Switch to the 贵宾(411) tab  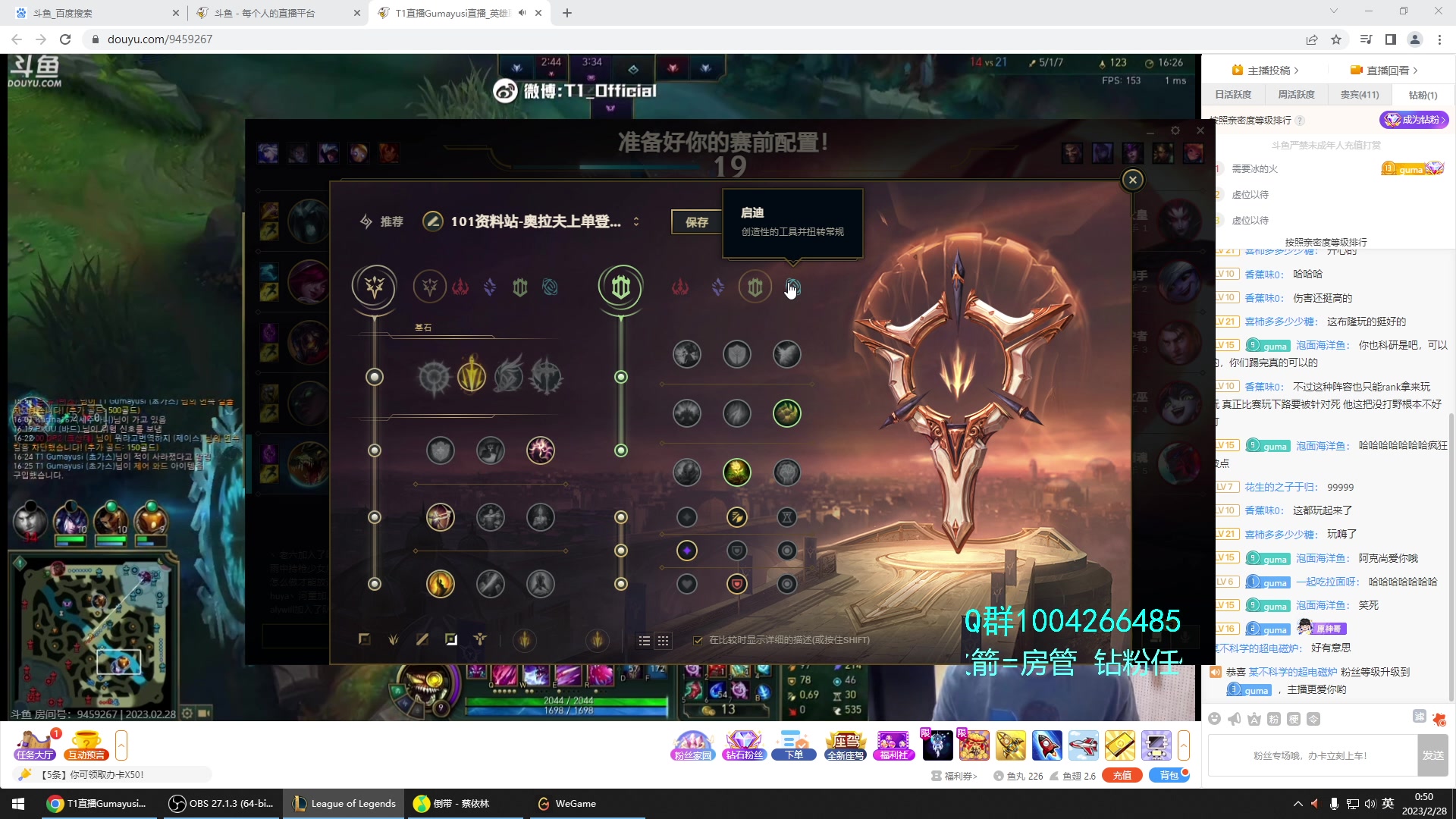[x=1360, y=95]
